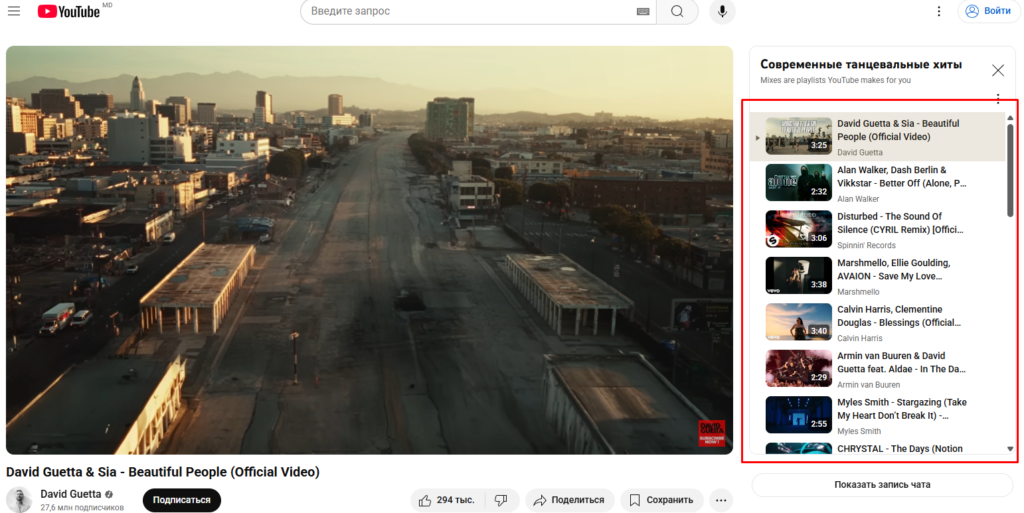Open playlist panel three-dot options menu

click(x=997, y=99)
